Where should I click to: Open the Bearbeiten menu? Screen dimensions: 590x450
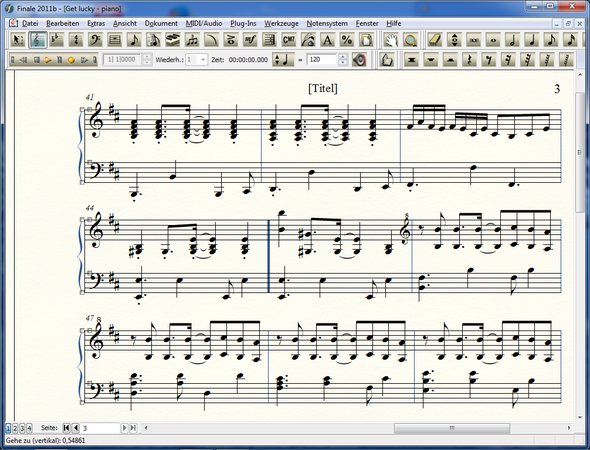click(x=62, y=23)
